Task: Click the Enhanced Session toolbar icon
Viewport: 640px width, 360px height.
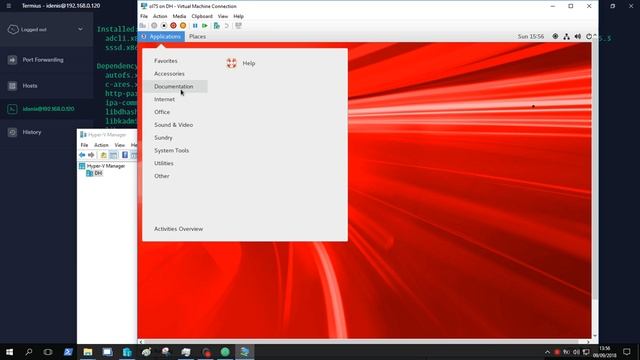Action: click(239, 26)
